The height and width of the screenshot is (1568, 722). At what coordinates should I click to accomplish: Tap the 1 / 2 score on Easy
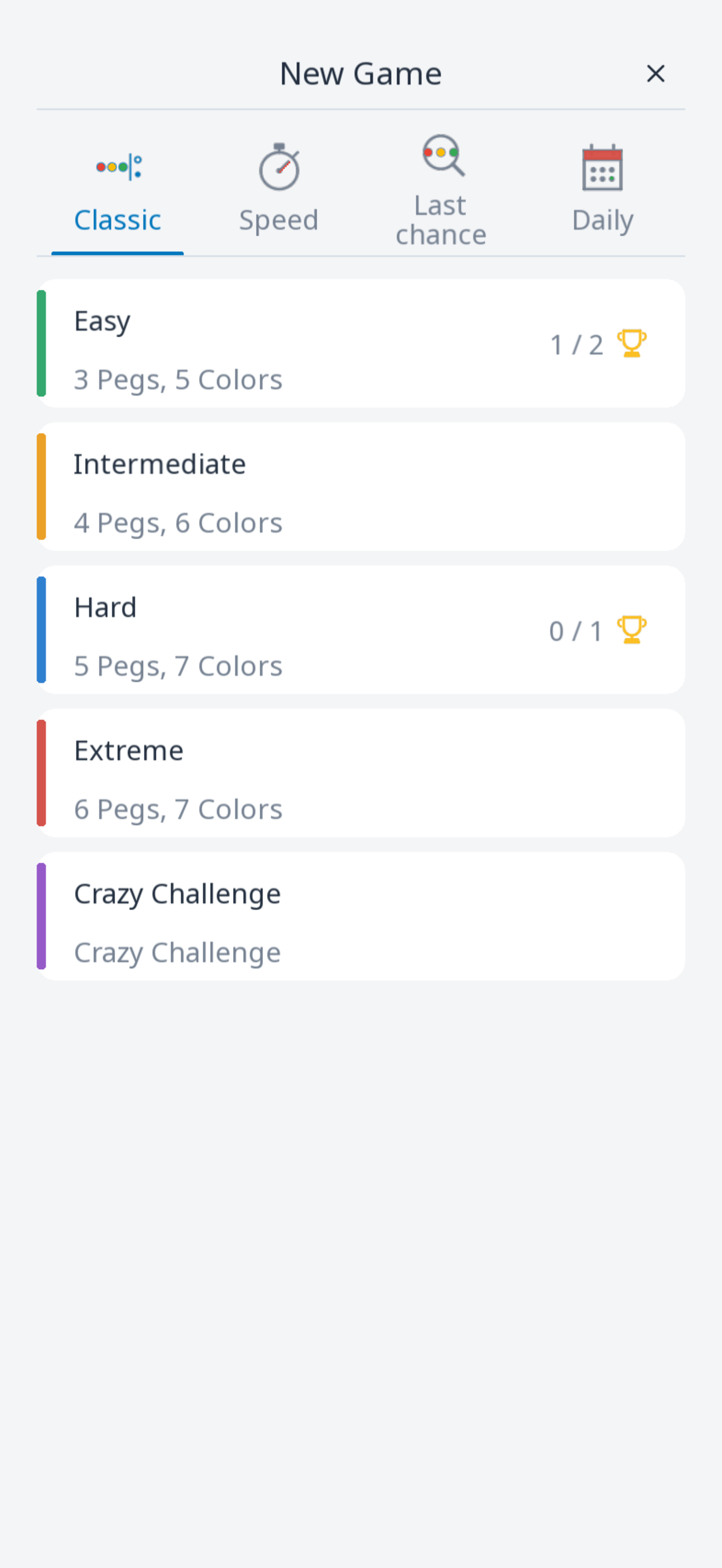click(577, 344)
